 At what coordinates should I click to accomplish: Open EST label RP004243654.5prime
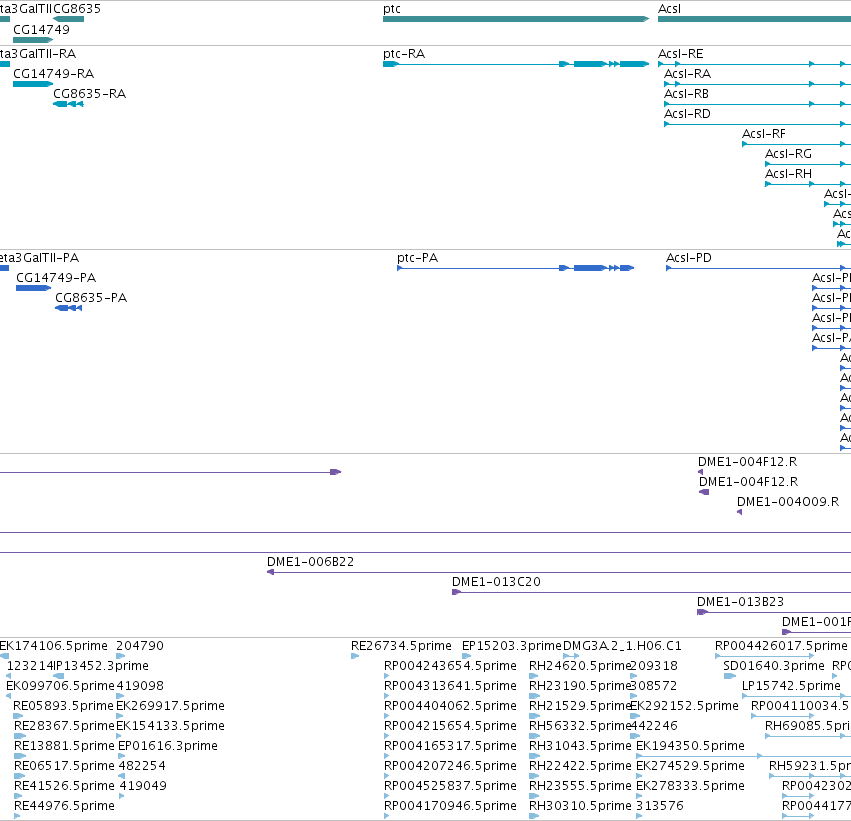point(450,666)
